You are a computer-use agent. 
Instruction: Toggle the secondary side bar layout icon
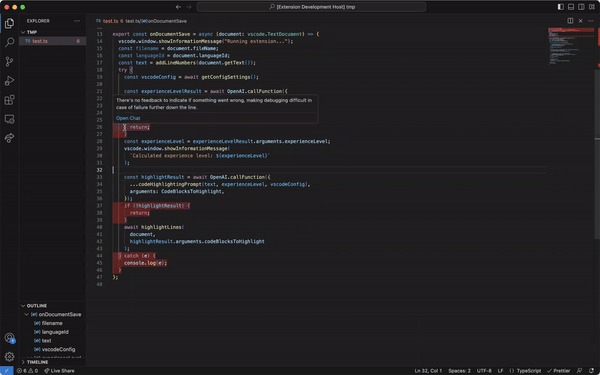(581, 7)
